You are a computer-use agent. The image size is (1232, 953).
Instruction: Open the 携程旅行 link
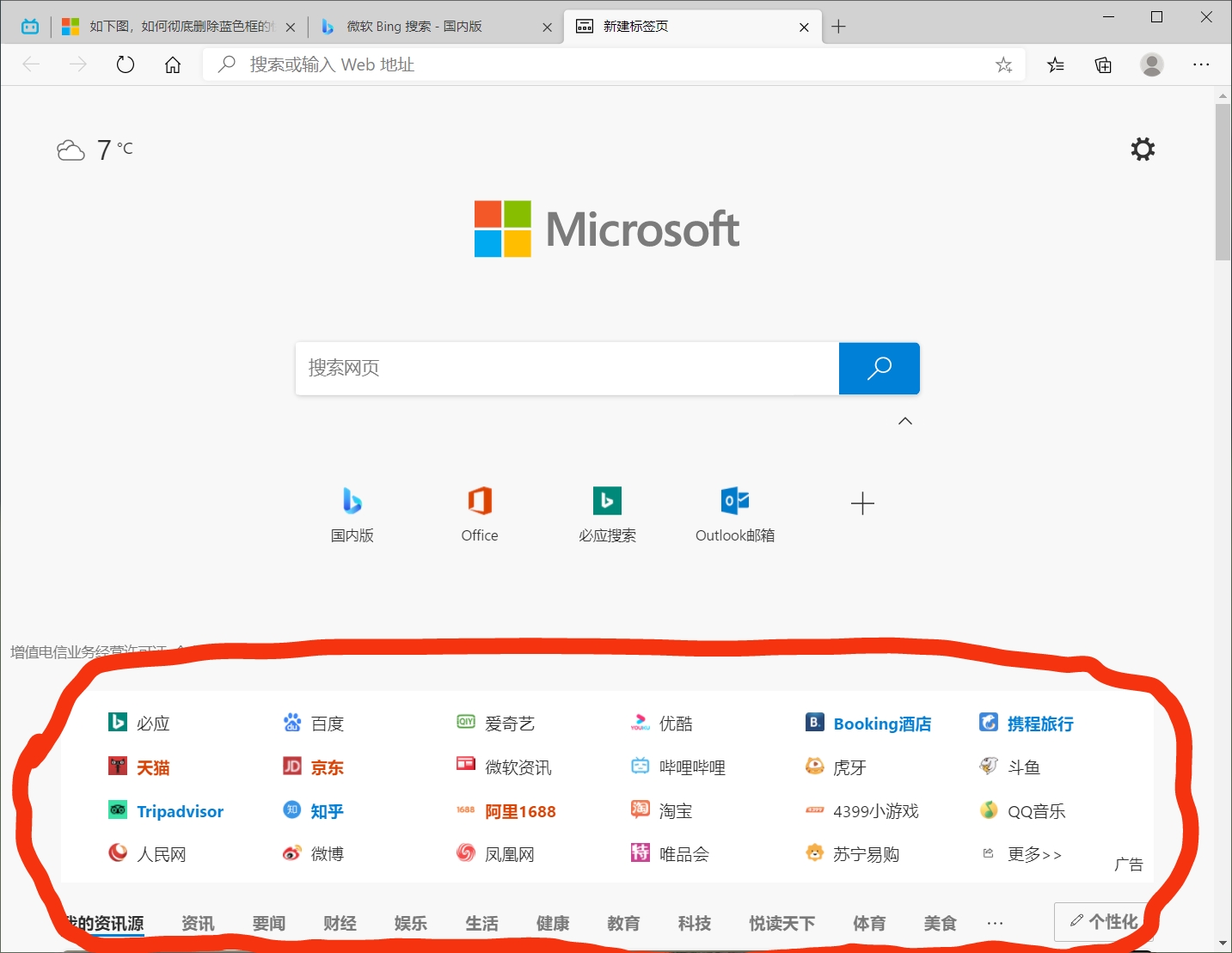pyautogui.click(x=1027, y=724)
